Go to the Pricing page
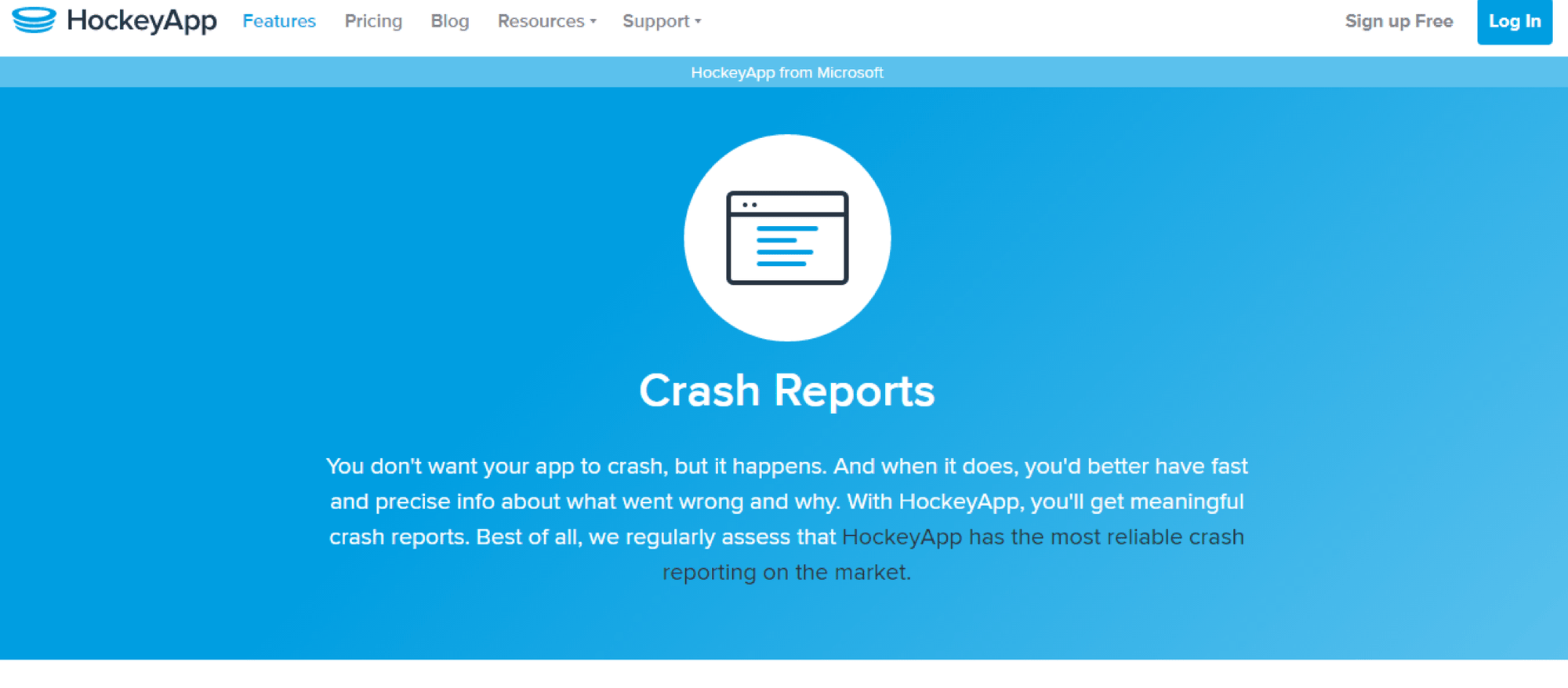 point(373,21)
